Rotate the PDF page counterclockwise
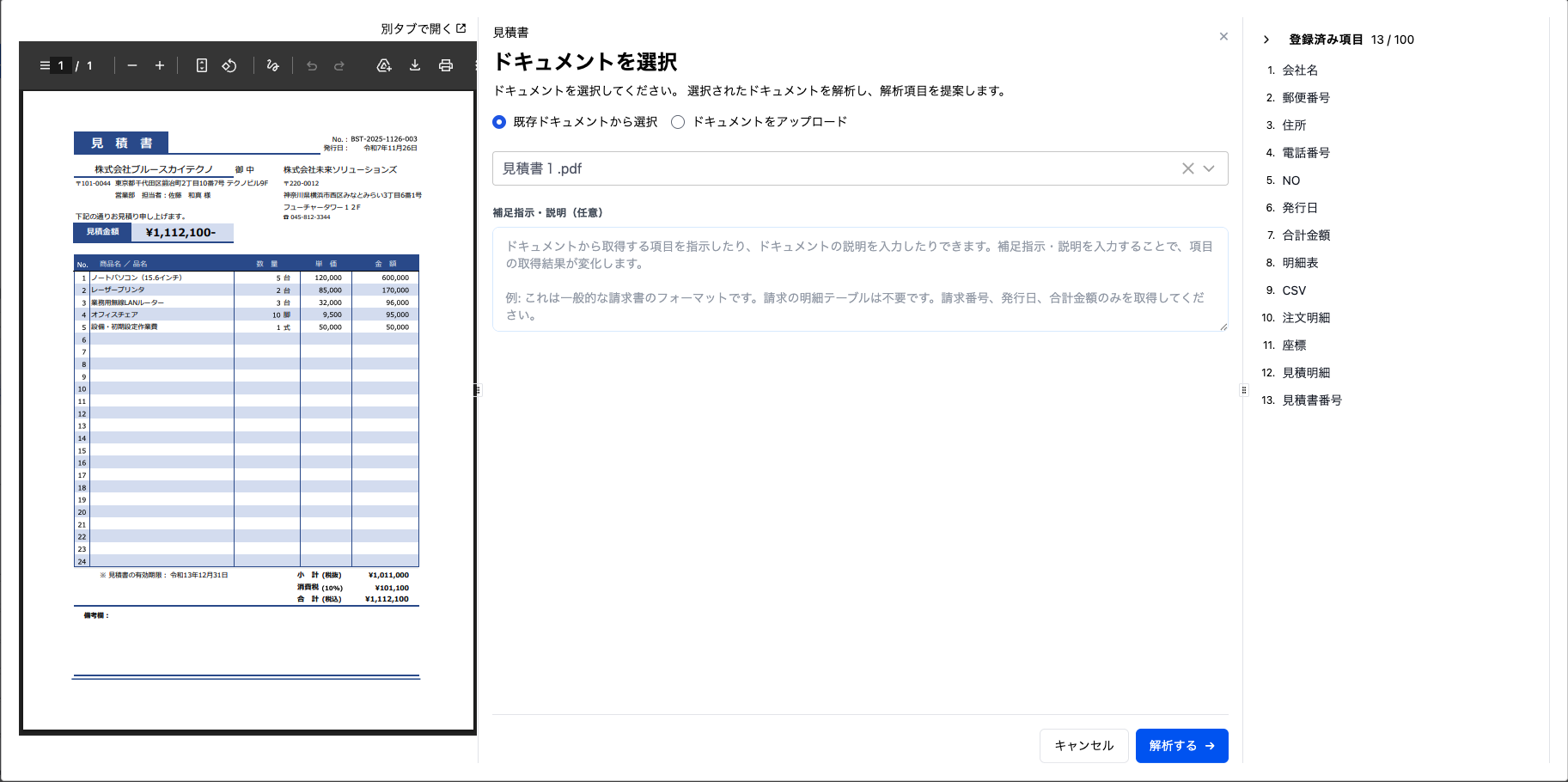 click(229, 65)
